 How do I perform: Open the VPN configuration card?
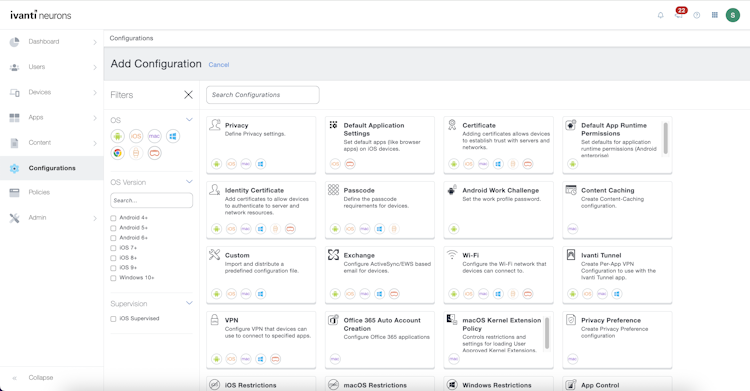[261, 340]
